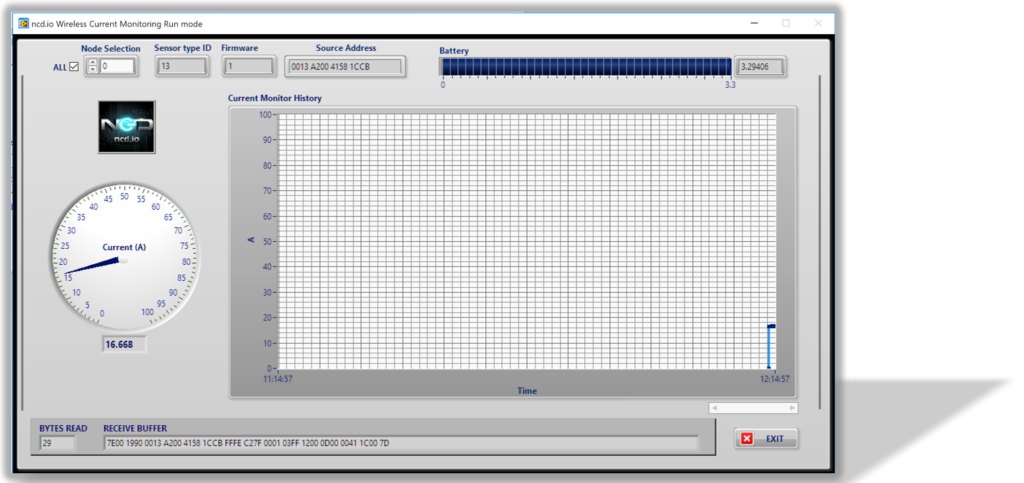Click the Battery level bar

click(586, 67)
